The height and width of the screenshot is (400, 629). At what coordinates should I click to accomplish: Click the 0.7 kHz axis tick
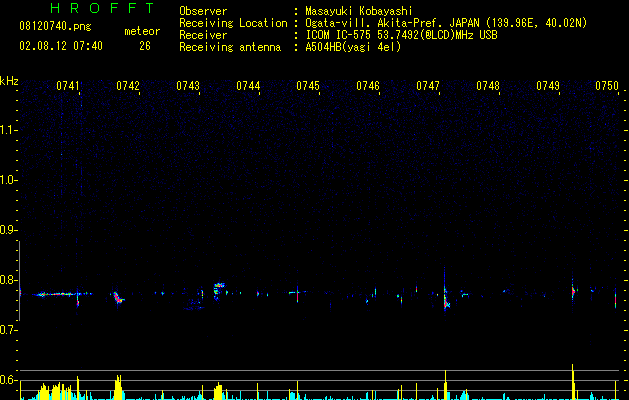tap(7, 330)
